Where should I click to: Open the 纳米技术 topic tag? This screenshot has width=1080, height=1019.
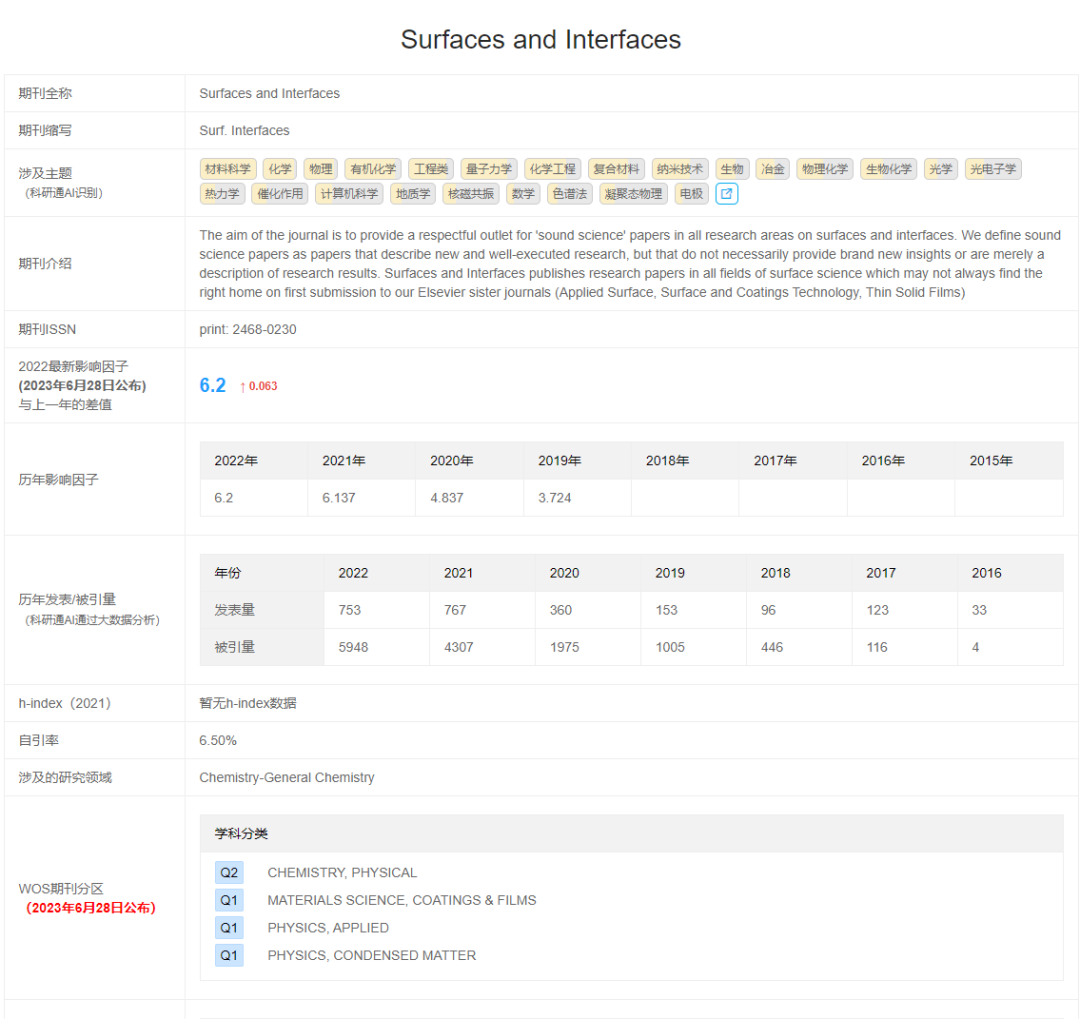tap(678, 169)
